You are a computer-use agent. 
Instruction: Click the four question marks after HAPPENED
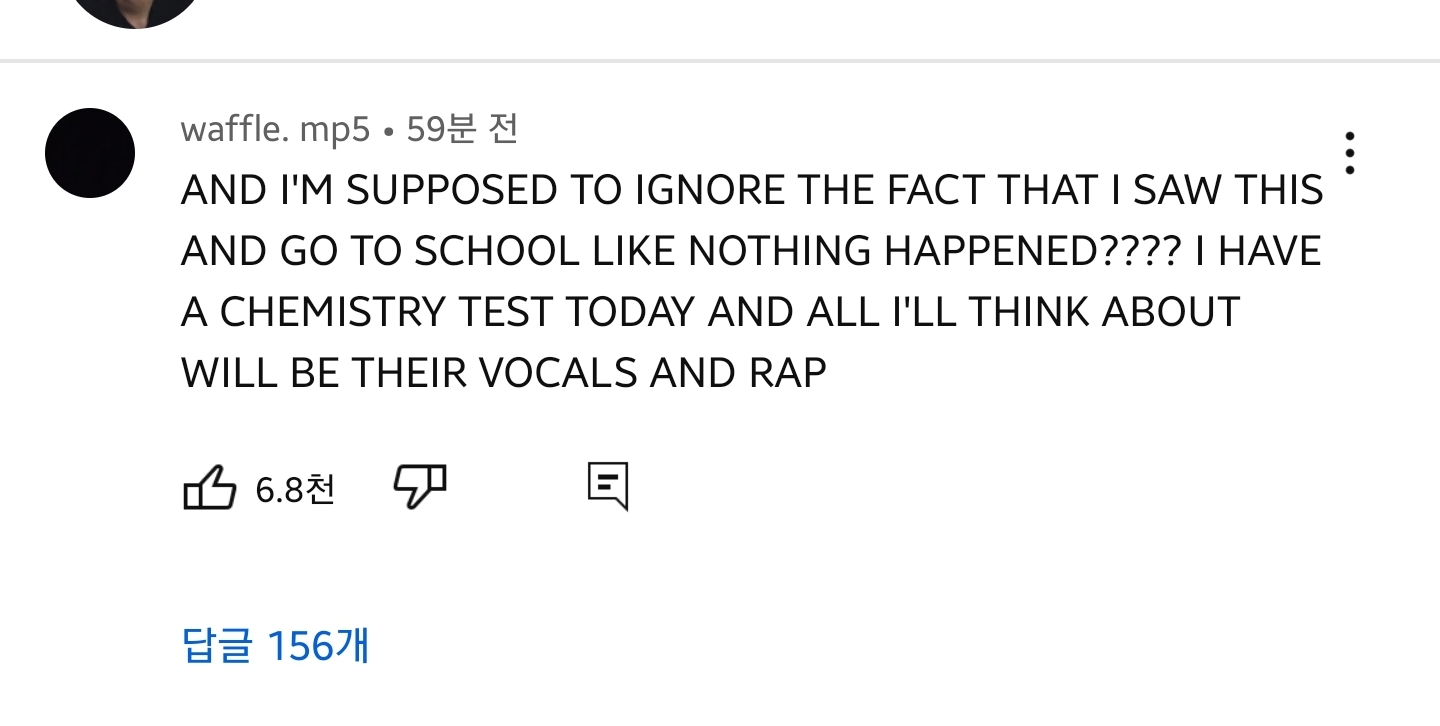click(x=1136, y=251)
